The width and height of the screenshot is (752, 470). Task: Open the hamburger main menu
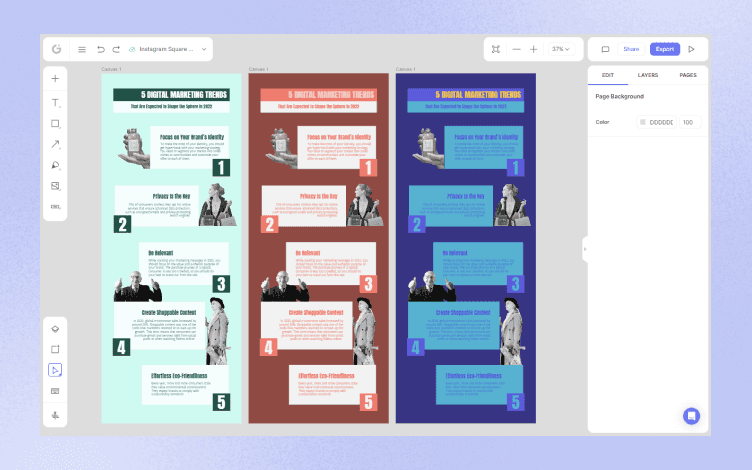point(82,49)
